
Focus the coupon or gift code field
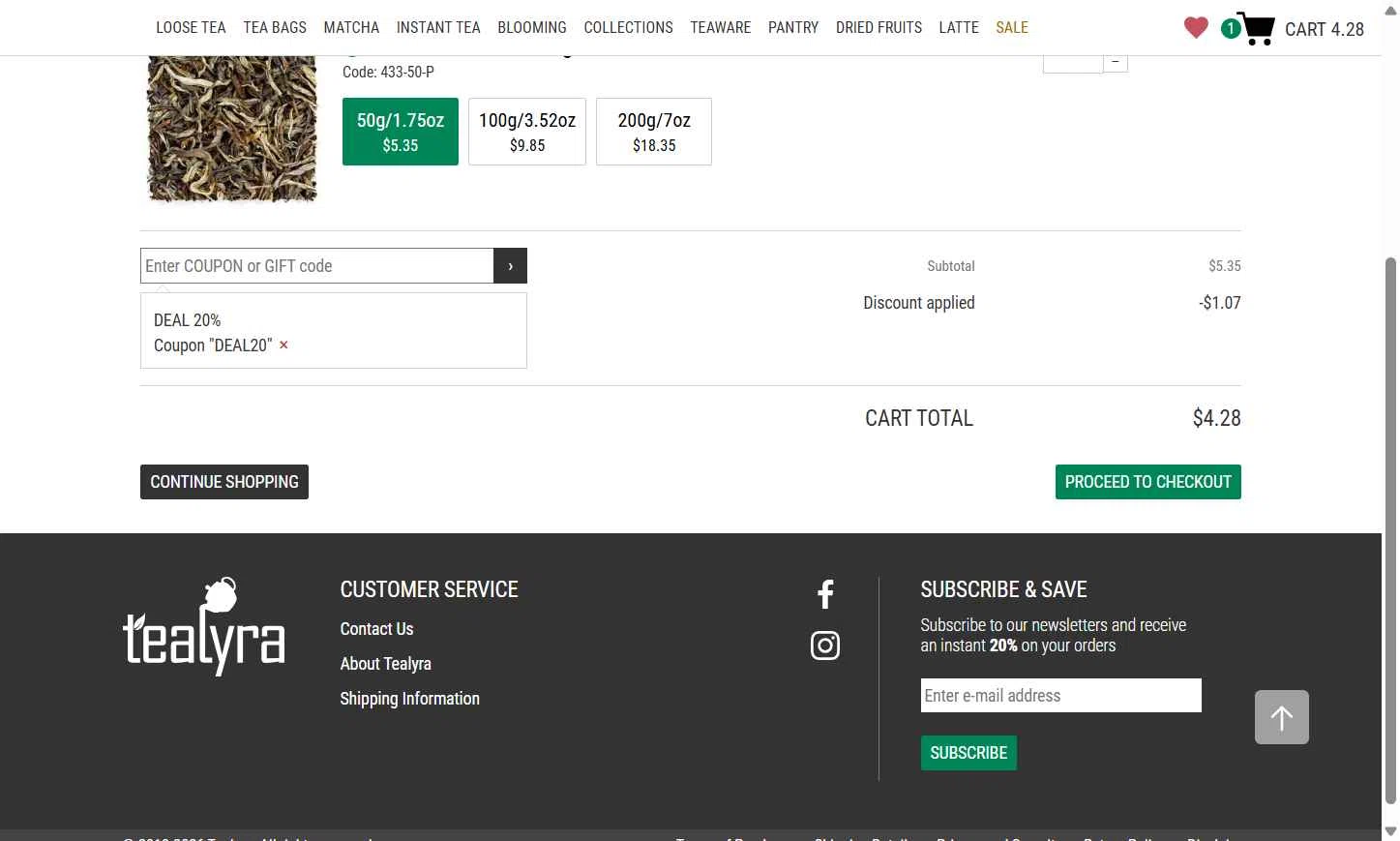(317, 266)
